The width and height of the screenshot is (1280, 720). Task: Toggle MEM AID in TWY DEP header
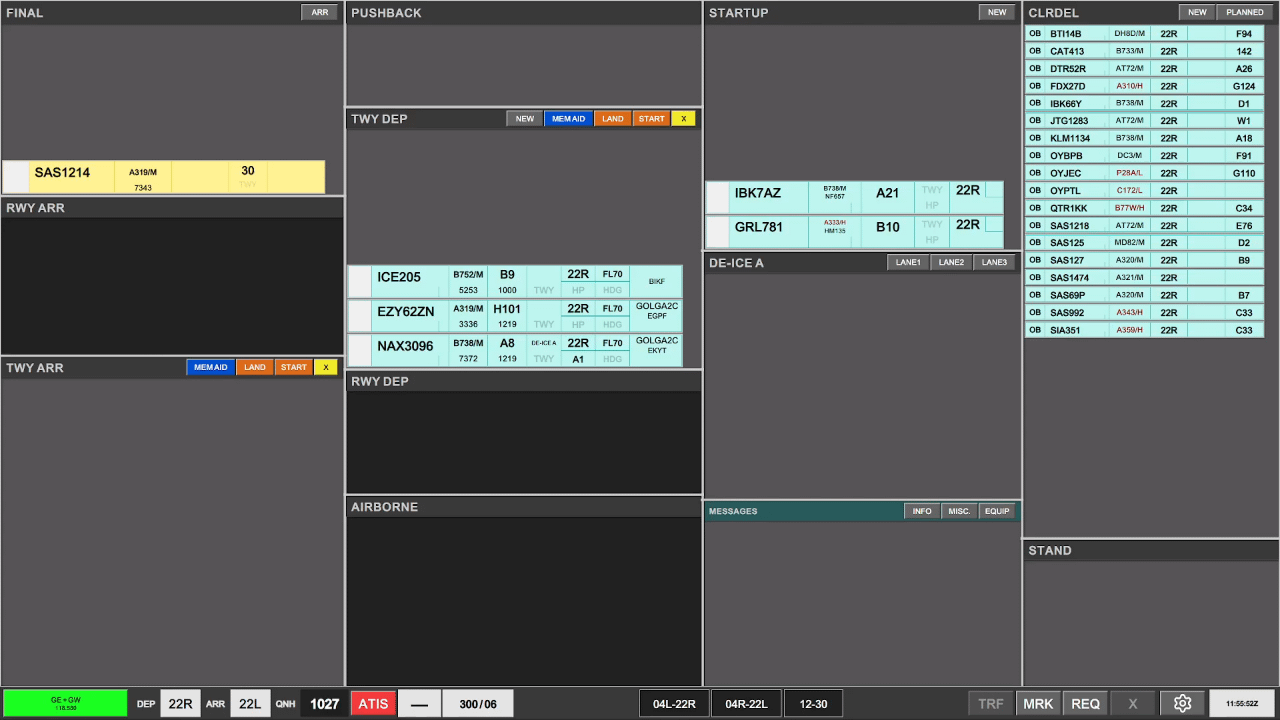click(x=568, y=119)
